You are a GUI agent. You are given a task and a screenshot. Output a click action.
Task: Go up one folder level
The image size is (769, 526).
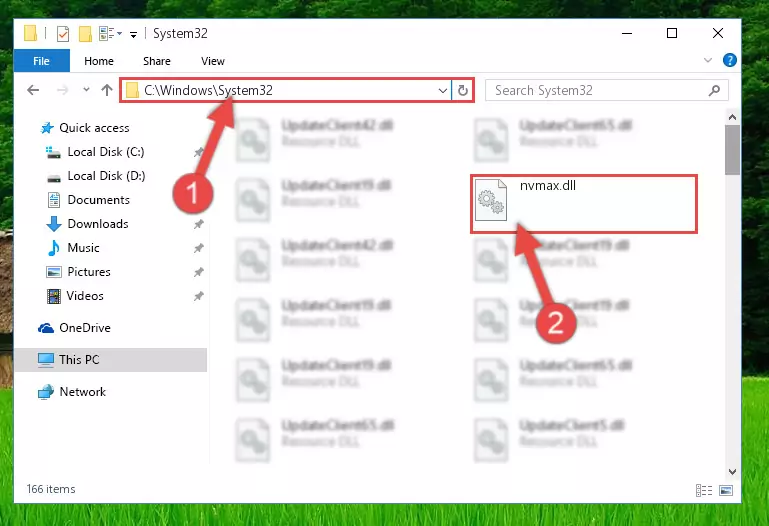point(106,90)
